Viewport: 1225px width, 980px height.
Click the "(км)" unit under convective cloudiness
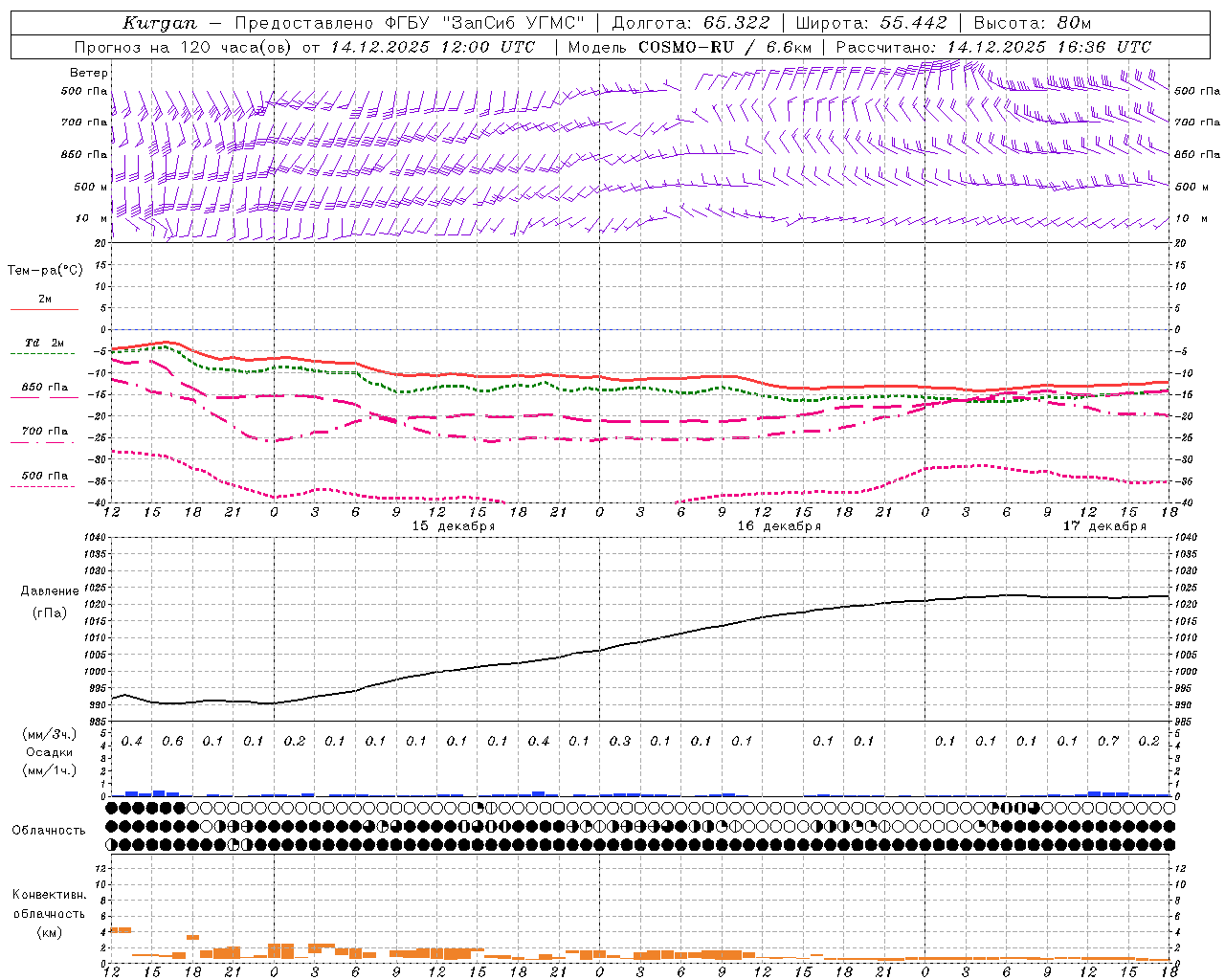click(x=50, y=932)
